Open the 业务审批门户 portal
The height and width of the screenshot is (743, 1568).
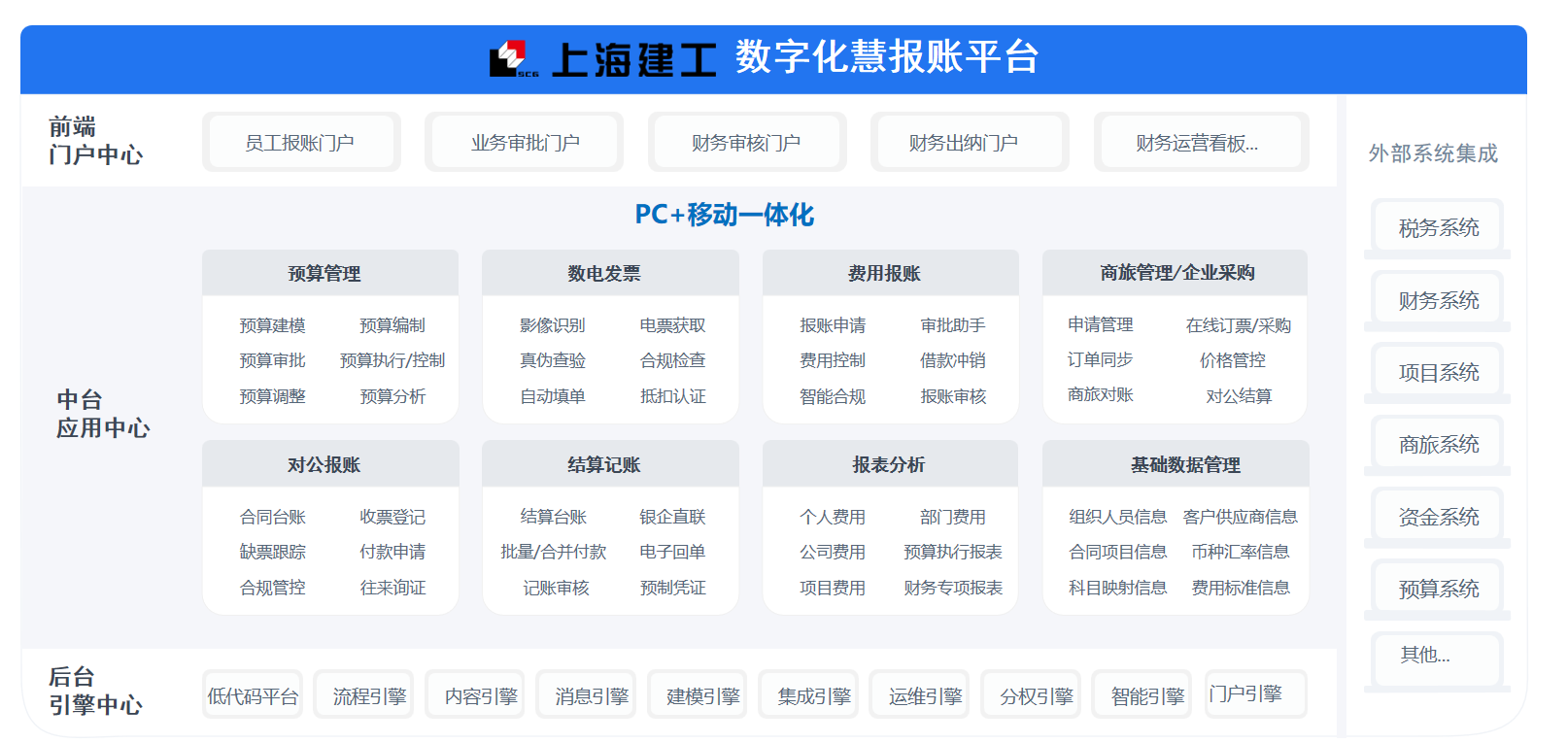[x=525, y=143]
